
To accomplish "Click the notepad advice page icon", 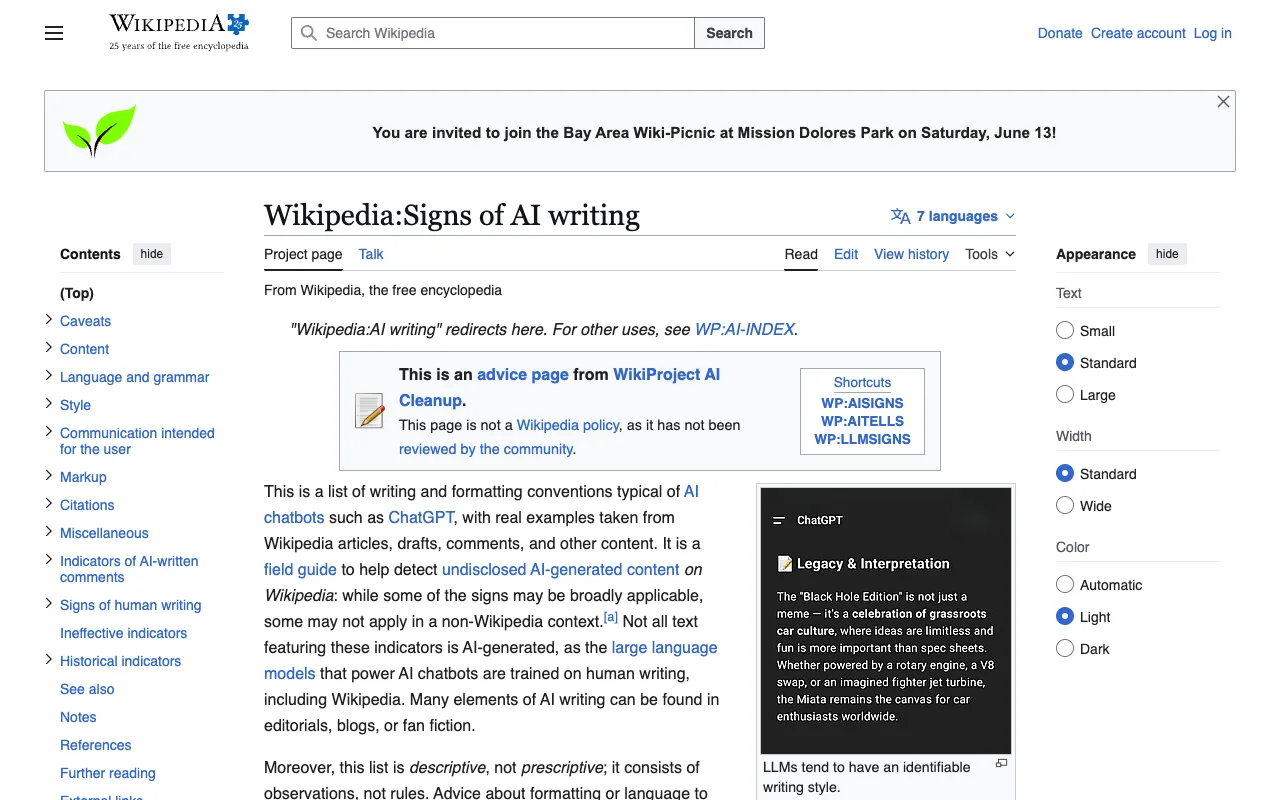I will point(370,410).
